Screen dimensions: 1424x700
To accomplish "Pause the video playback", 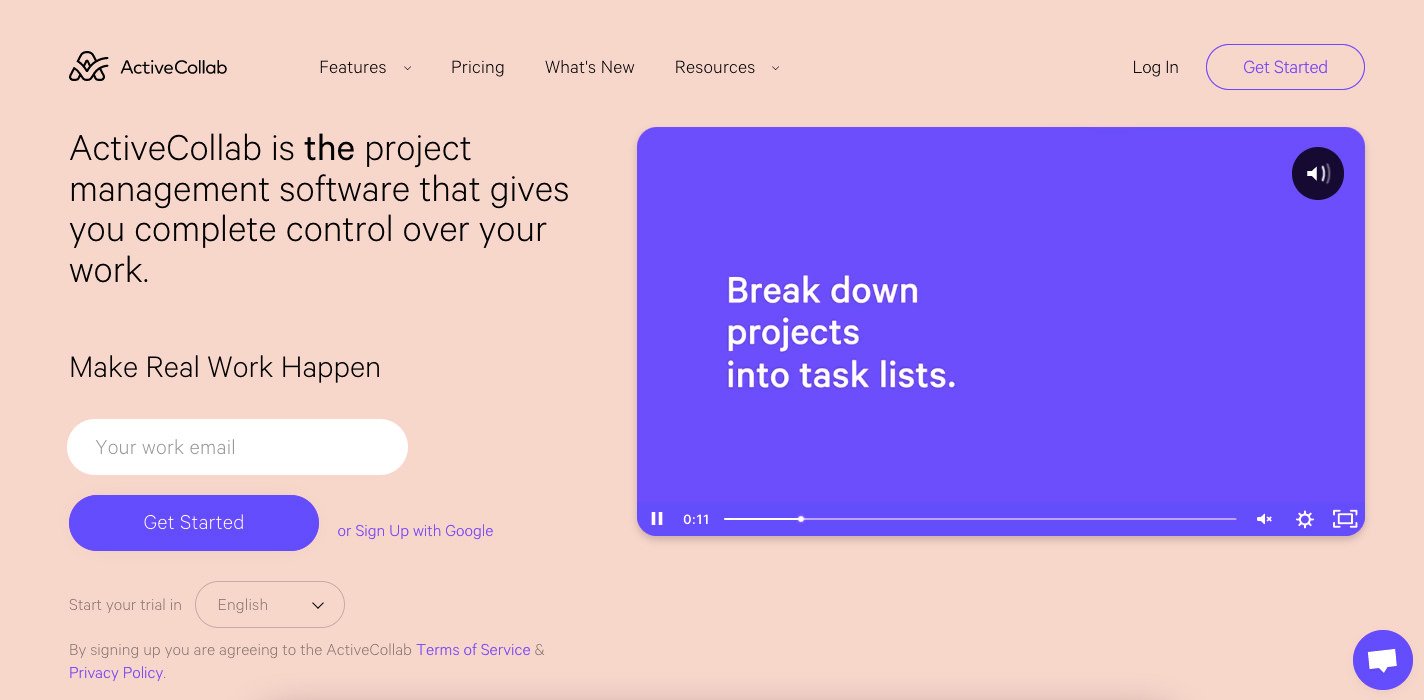I will coord(657,519).
